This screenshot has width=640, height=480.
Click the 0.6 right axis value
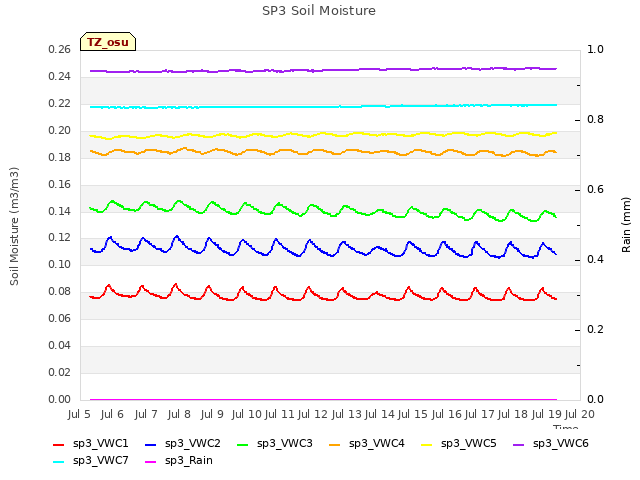click(595, 189)
